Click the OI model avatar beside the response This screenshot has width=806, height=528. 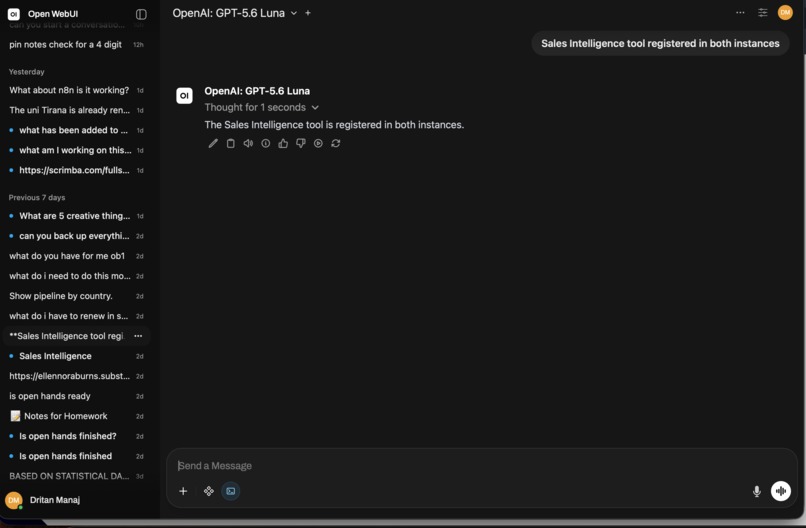(x=185, y=96)
